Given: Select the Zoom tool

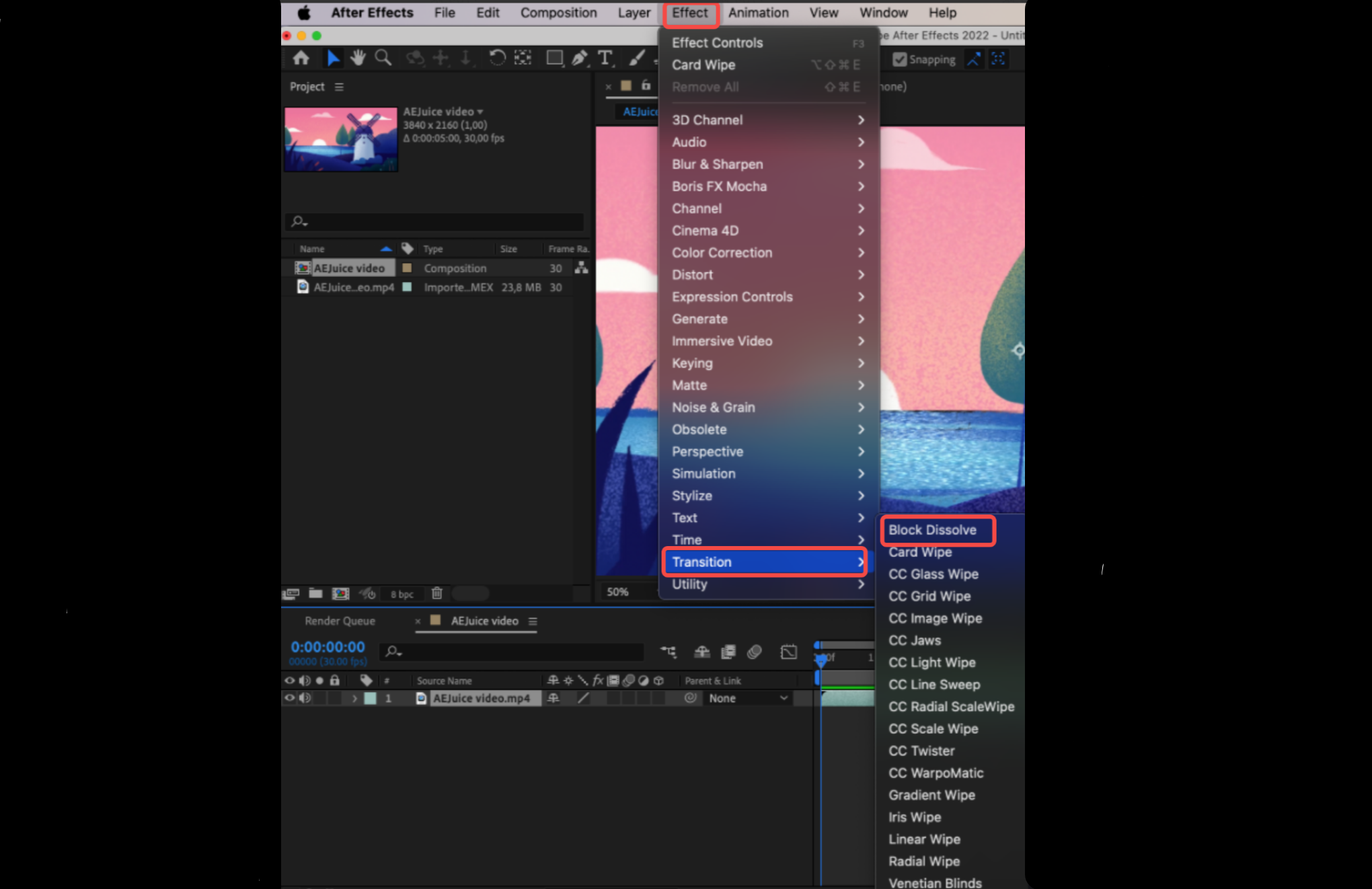Looking at the screenshot, I should 383,58.
